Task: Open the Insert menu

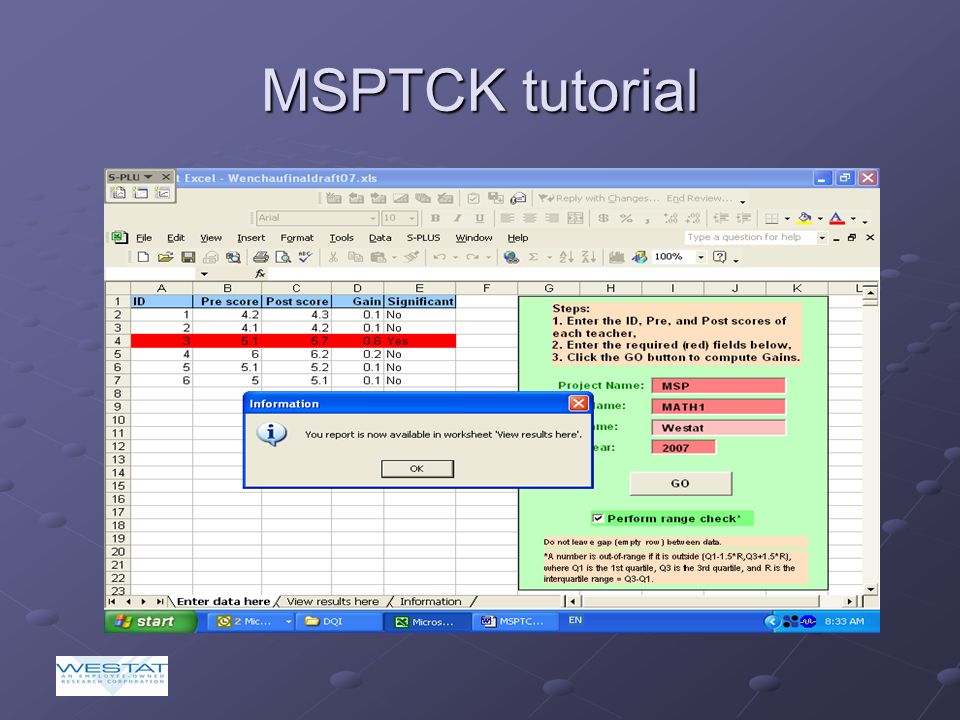Action: [251, 238]
